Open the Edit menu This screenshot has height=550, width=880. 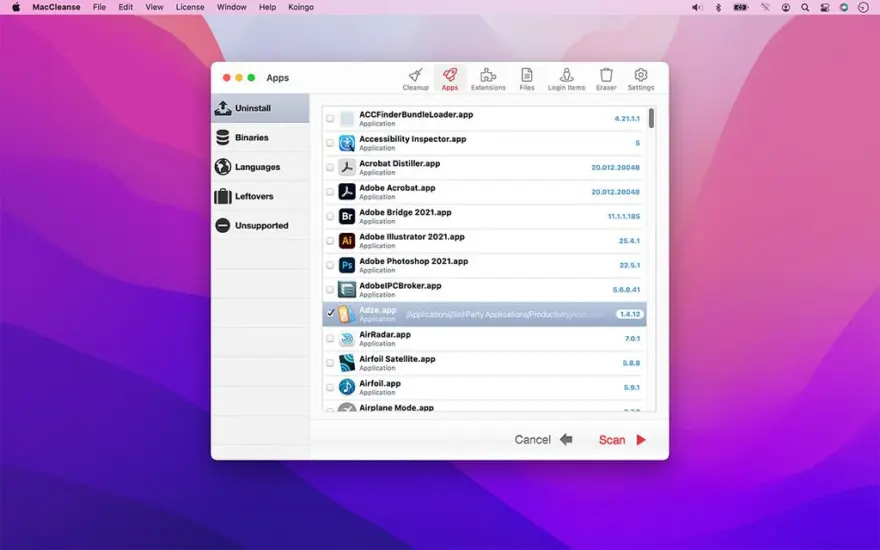click(x=126, y=7)
